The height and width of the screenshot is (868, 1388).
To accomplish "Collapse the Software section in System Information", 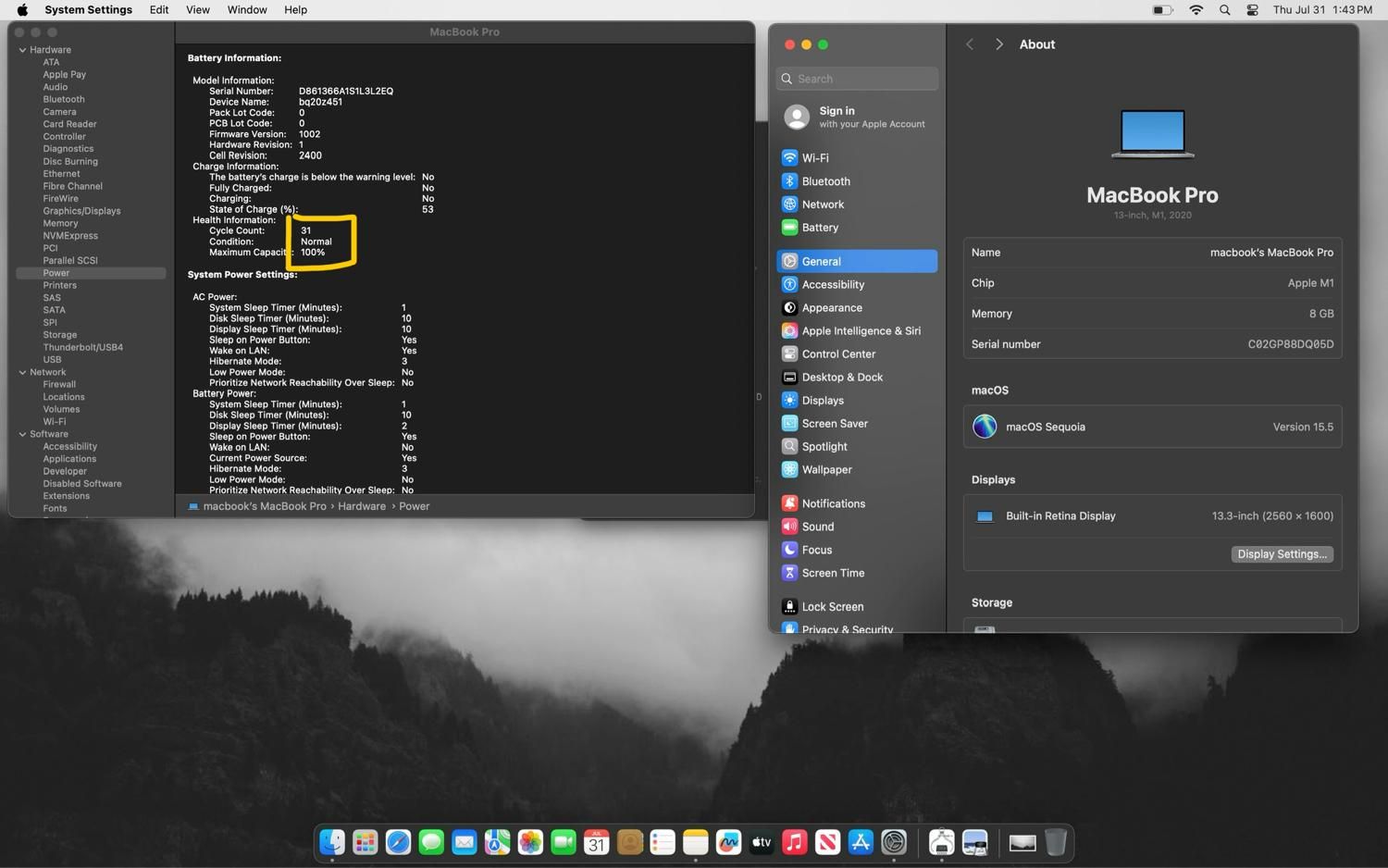I will click(x=22, y=434).
